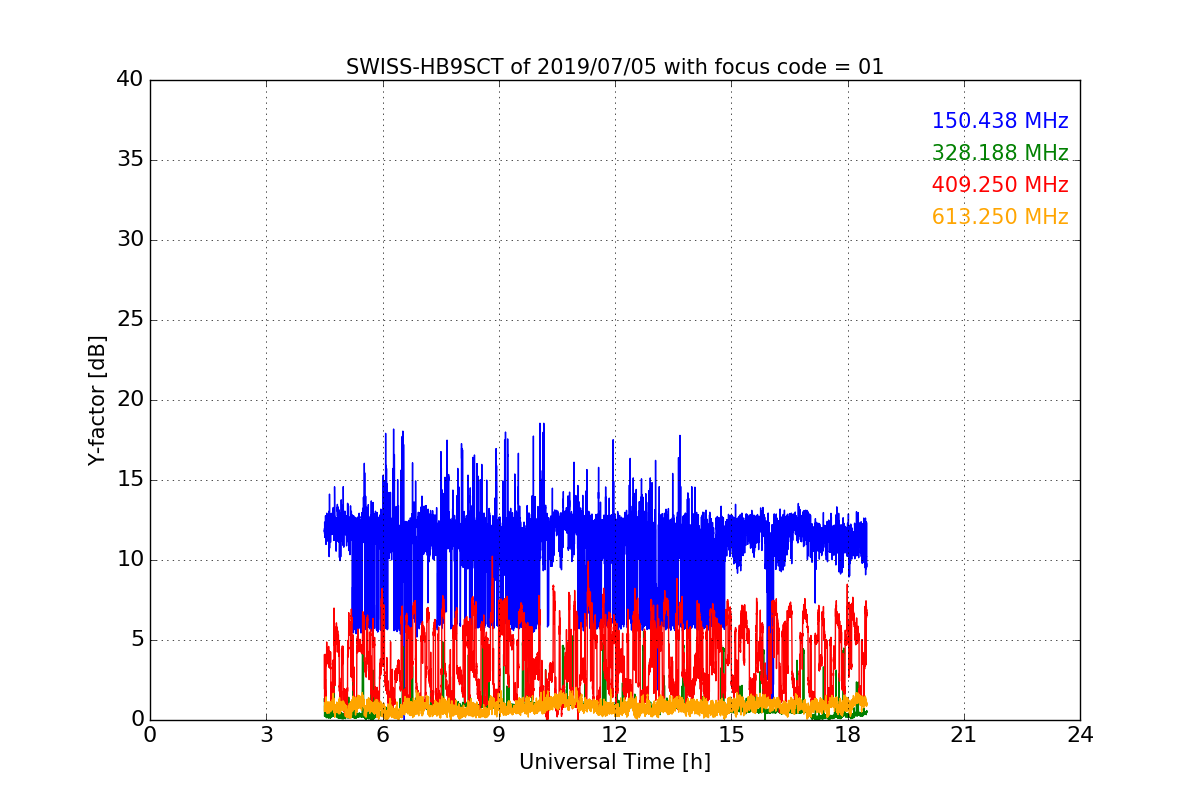Click the Y-factor [dB] axis label
This screenshot has height=800, width=1200.
[x=96, y=400]
